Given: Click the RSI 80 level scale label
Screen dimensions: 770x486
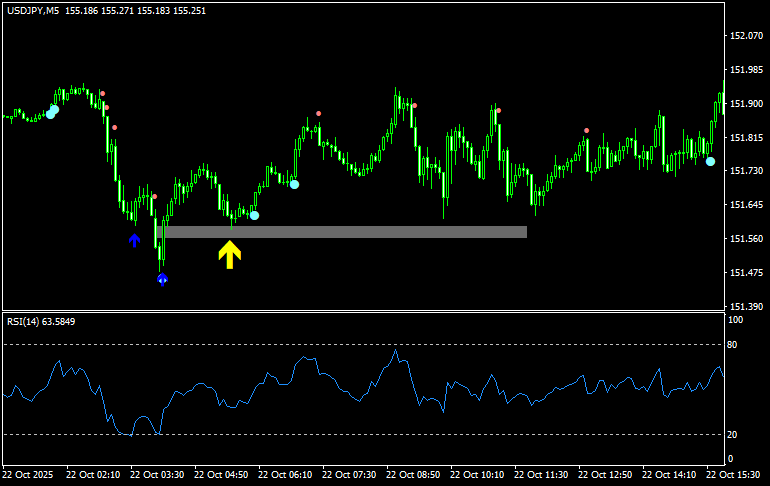Looking at the screenshot, I should [x=735, y=345].
